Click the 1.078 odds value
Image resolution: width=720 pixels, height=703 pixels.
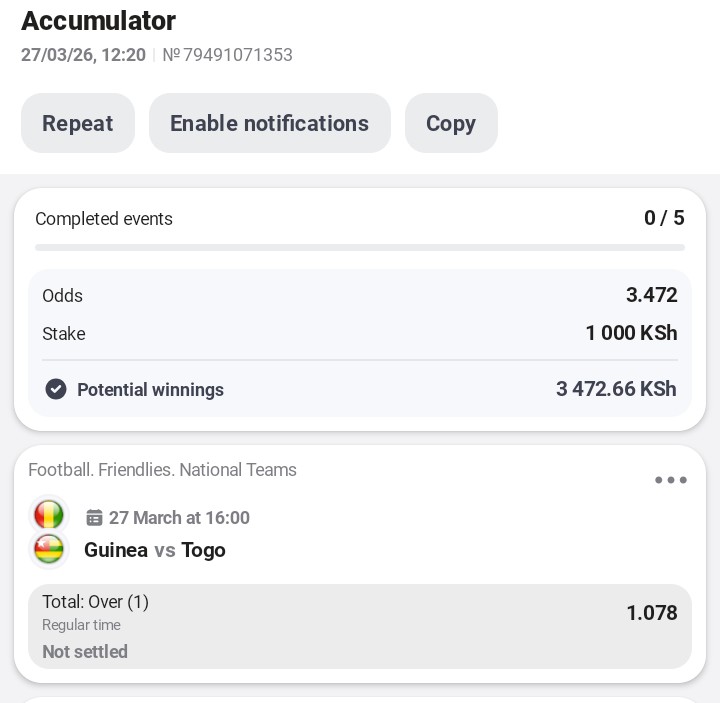pos(652,613)
